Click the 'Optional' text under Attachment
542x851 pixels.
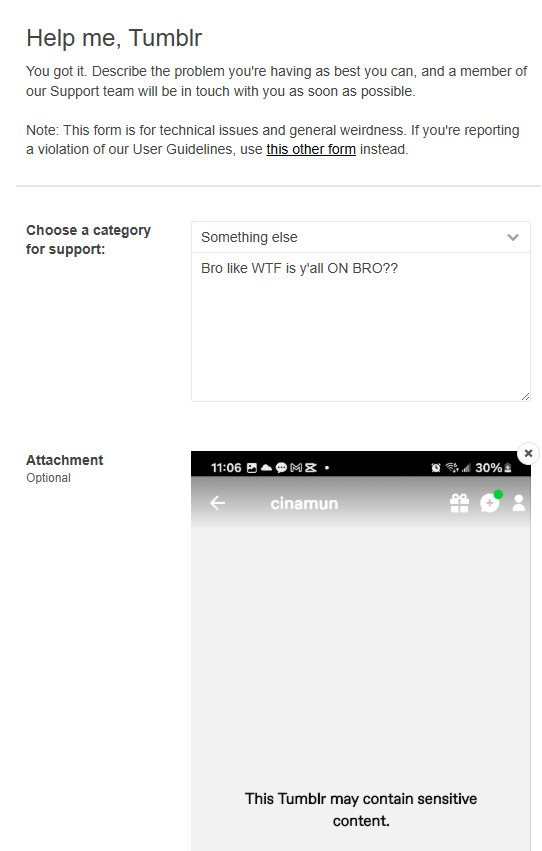click(48, 478)
